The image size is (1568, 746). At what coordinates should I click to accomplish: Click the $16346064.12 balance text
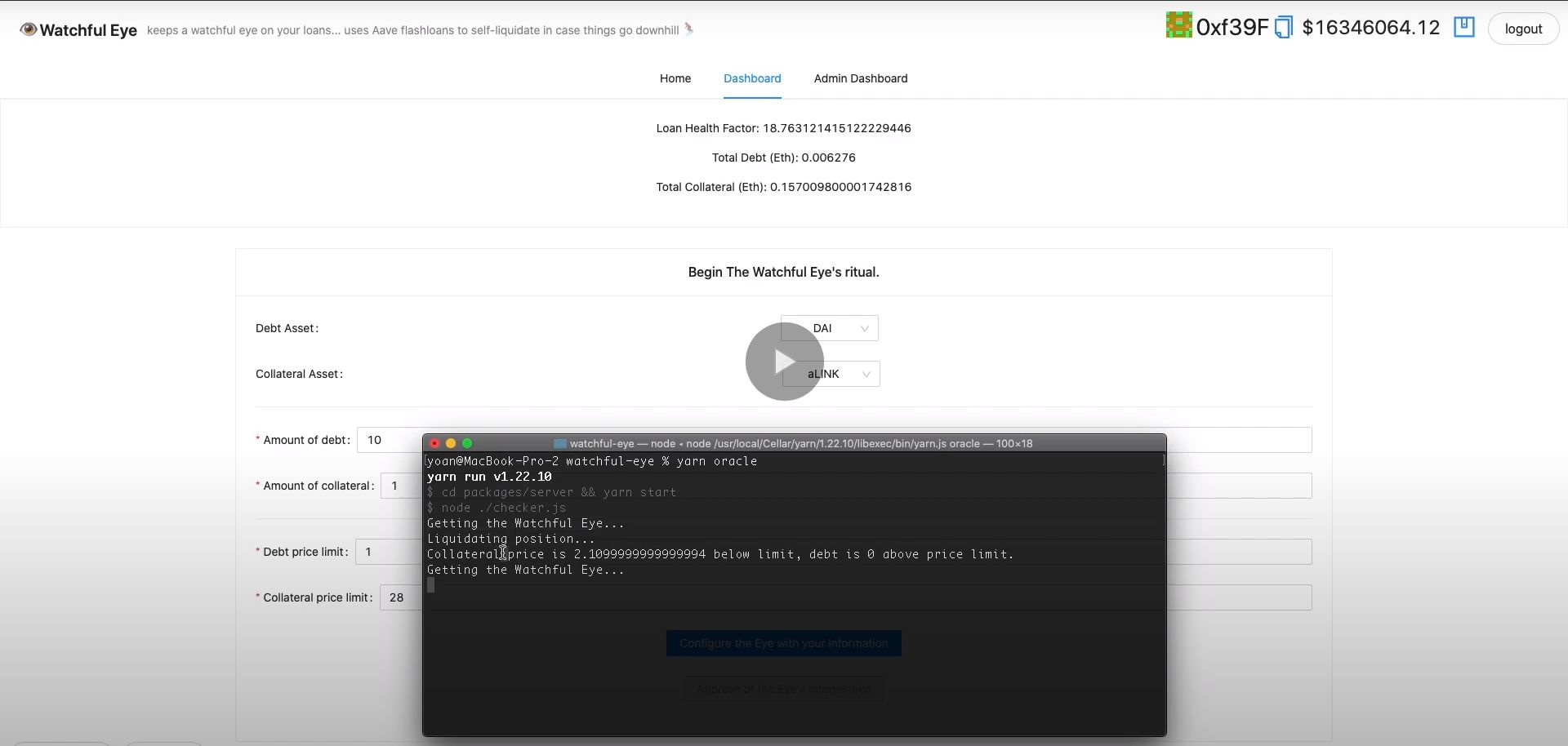pos(1370,27)
